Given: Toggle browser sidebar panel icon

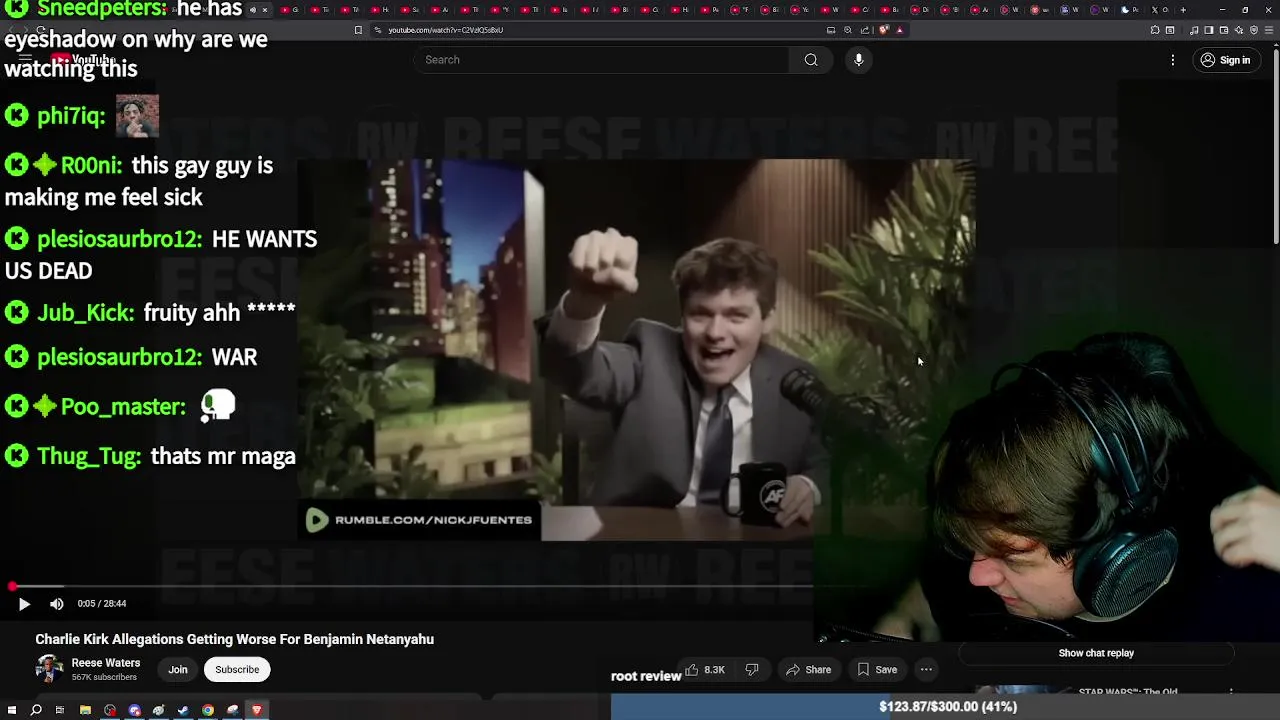Looking at the screenshot, I should 1209,30.
